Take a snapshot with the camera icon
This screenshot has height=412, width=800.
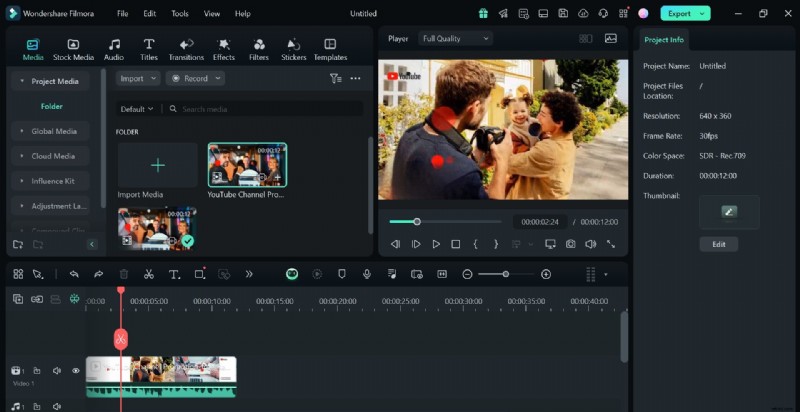point(570,244)
